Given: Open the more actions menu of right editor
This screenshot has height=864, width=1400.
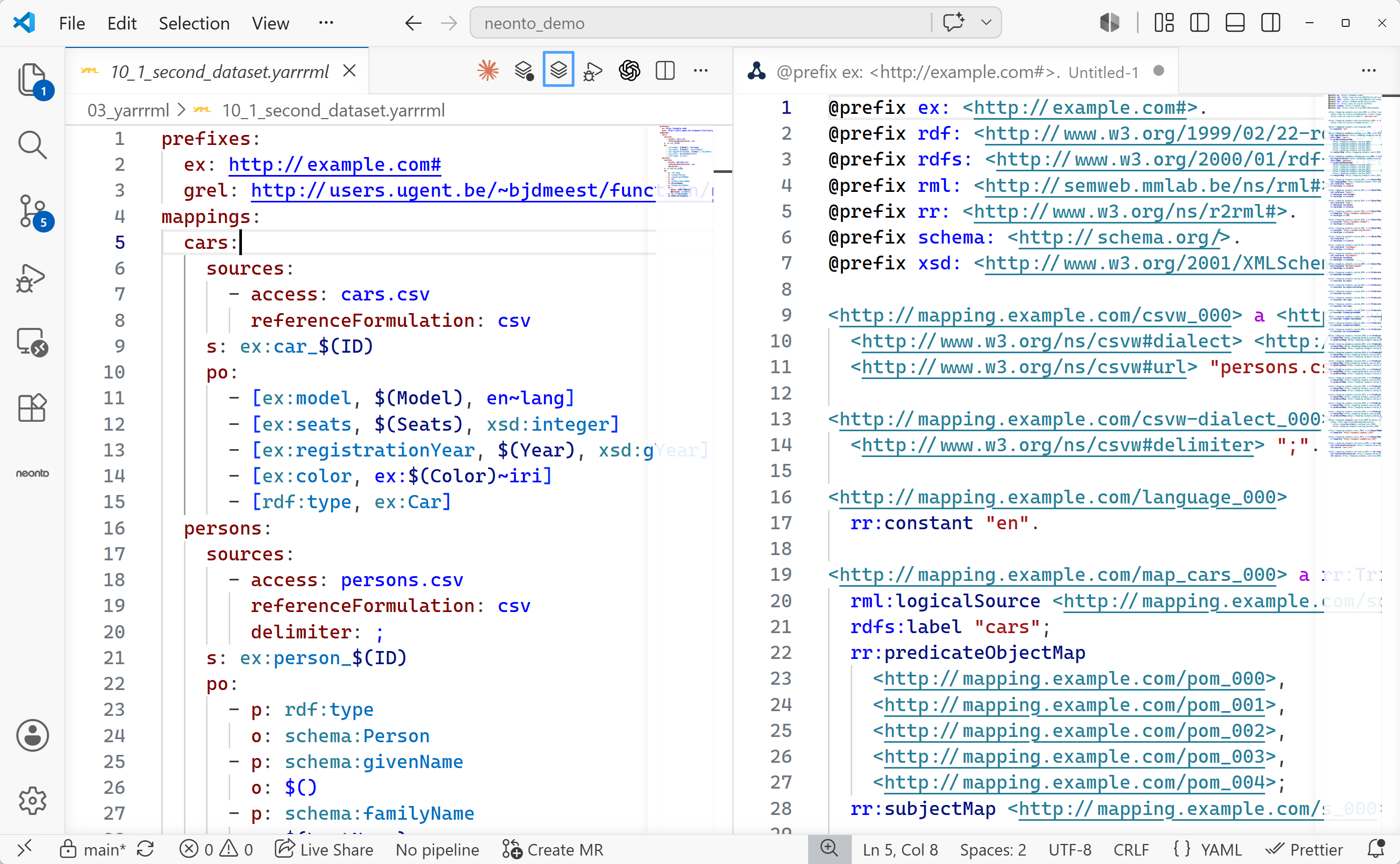Looking at the screenshot, I should click(1368, 71).
